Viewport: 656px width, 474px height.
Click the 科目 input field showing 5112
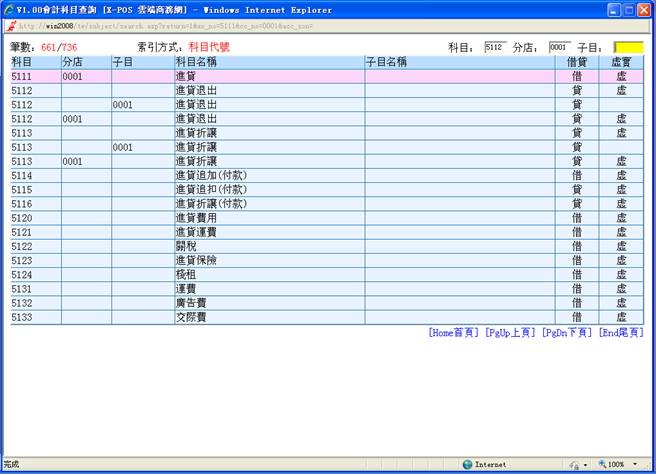(495, 47)
